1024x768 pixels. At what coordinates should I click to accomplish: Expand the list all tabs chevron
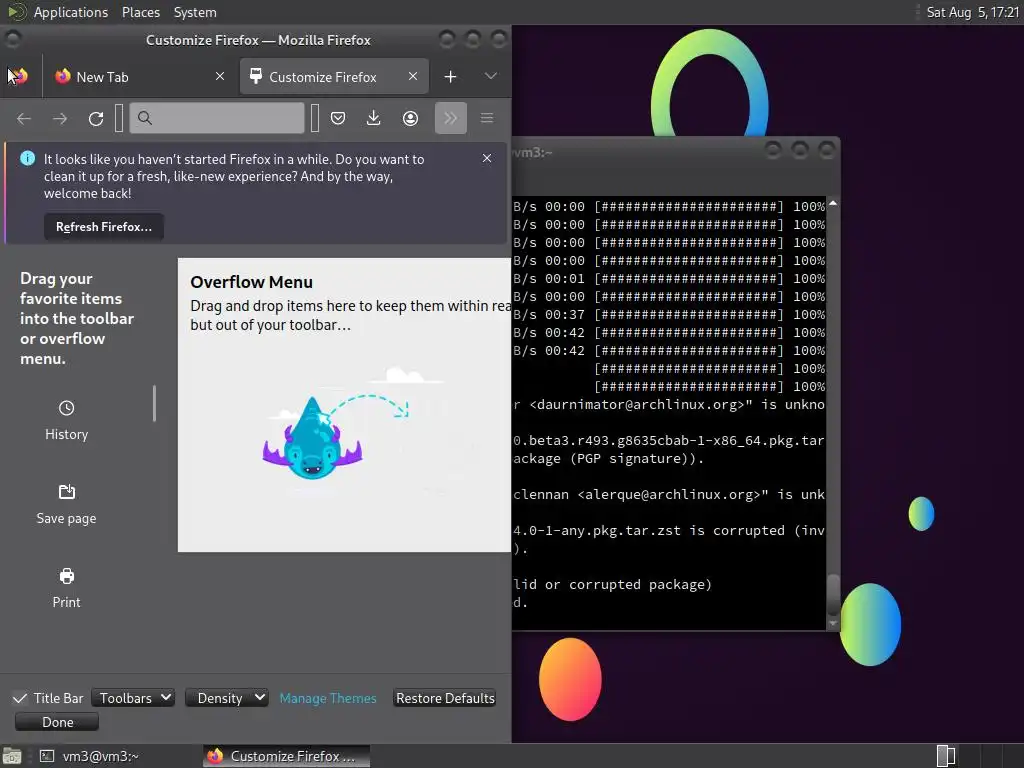[x=490, y=76]
